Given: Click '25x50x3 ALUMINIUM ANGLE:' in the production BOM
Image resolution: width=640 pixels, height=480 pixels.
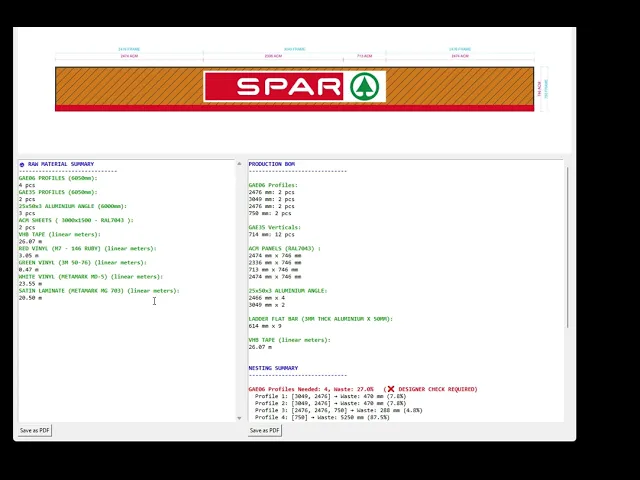Looking at the screenshot, I should 288,291.
